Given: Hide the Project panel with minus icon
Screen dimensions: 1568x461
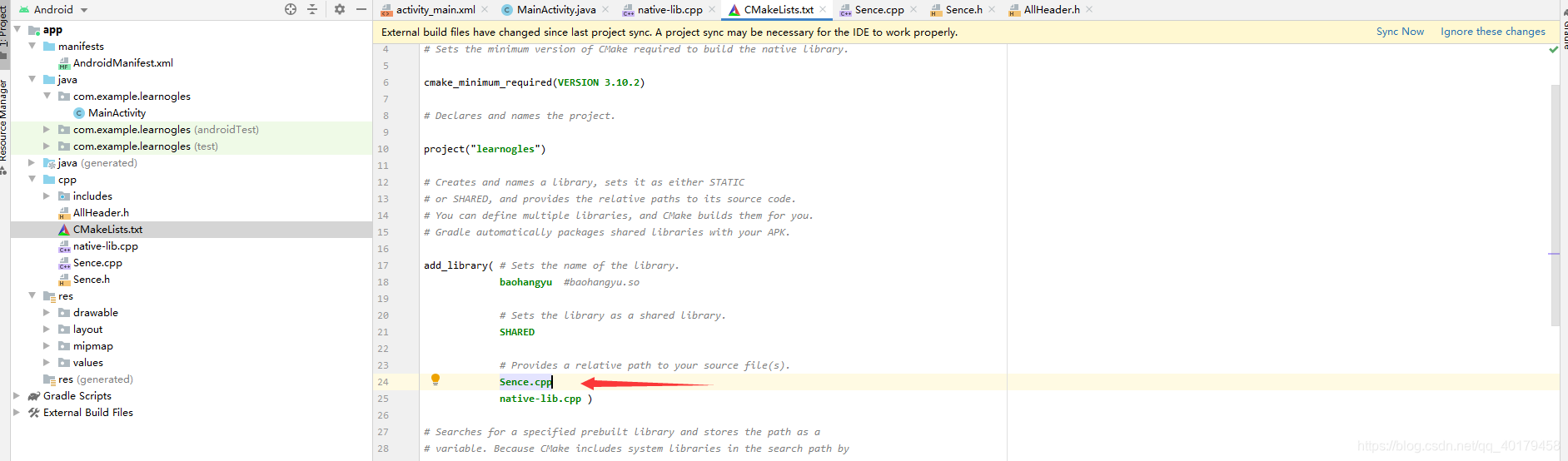Looking at the screenshot, I should click(361, 9).
